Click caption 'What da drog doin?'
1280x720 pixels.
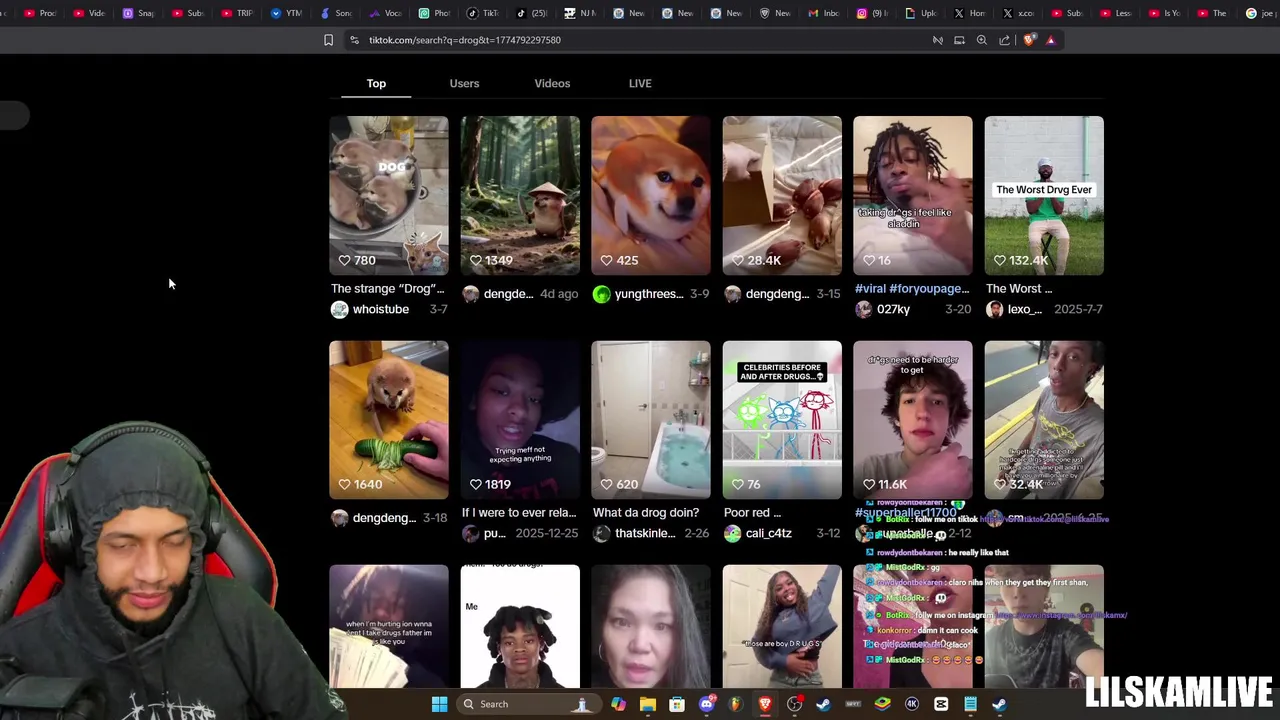tap(646, 513)
